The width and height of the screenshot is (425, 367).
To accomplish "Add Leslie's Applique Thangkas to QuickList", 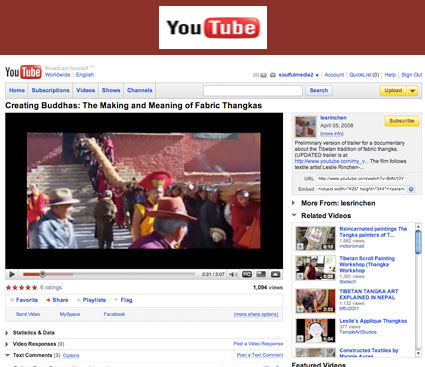I will tap(300, 339).
